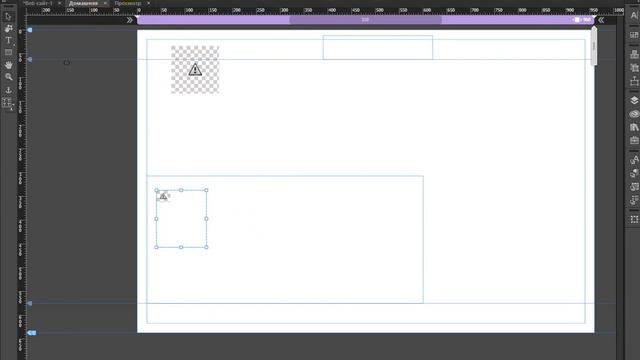The image size is (640, 360).
Task: Click the left double-chevron on breakpoint bar
Action: coord(130,20)
